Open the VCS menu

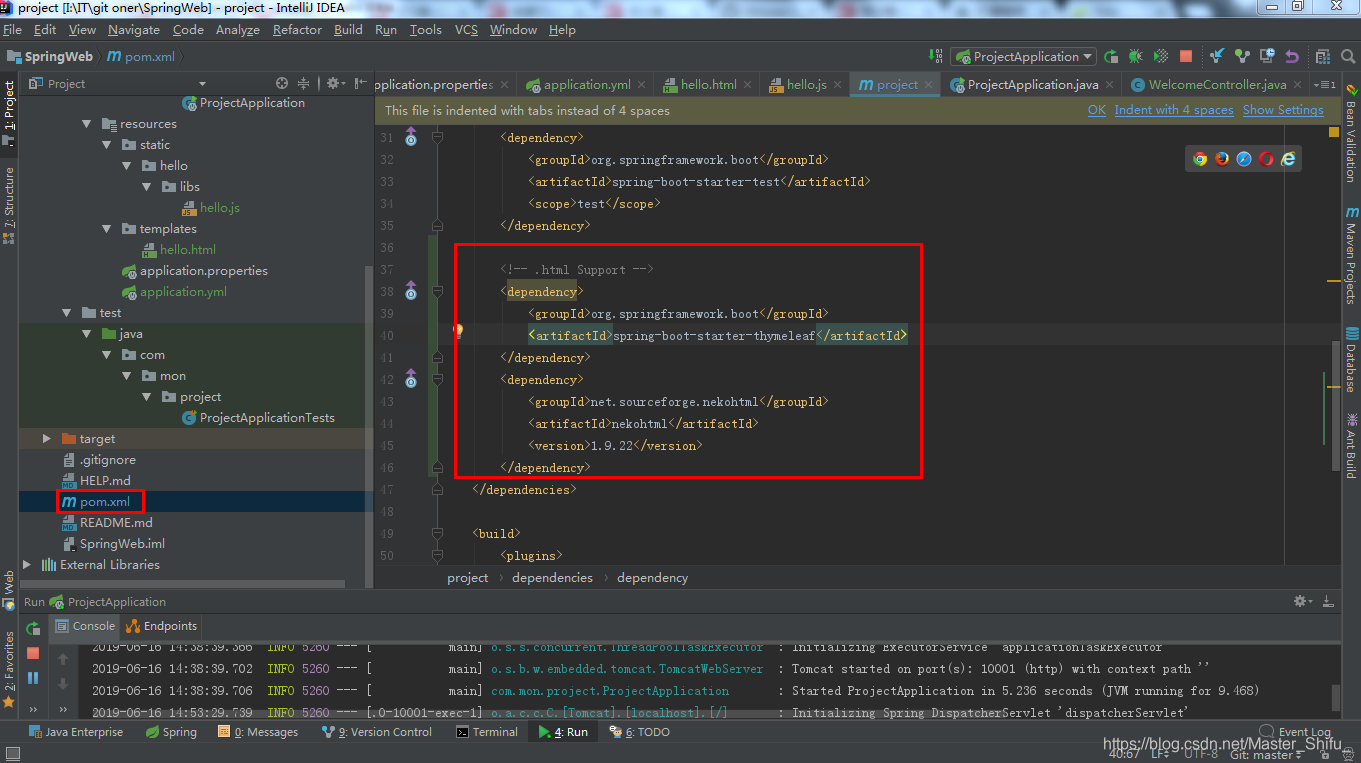466,29
